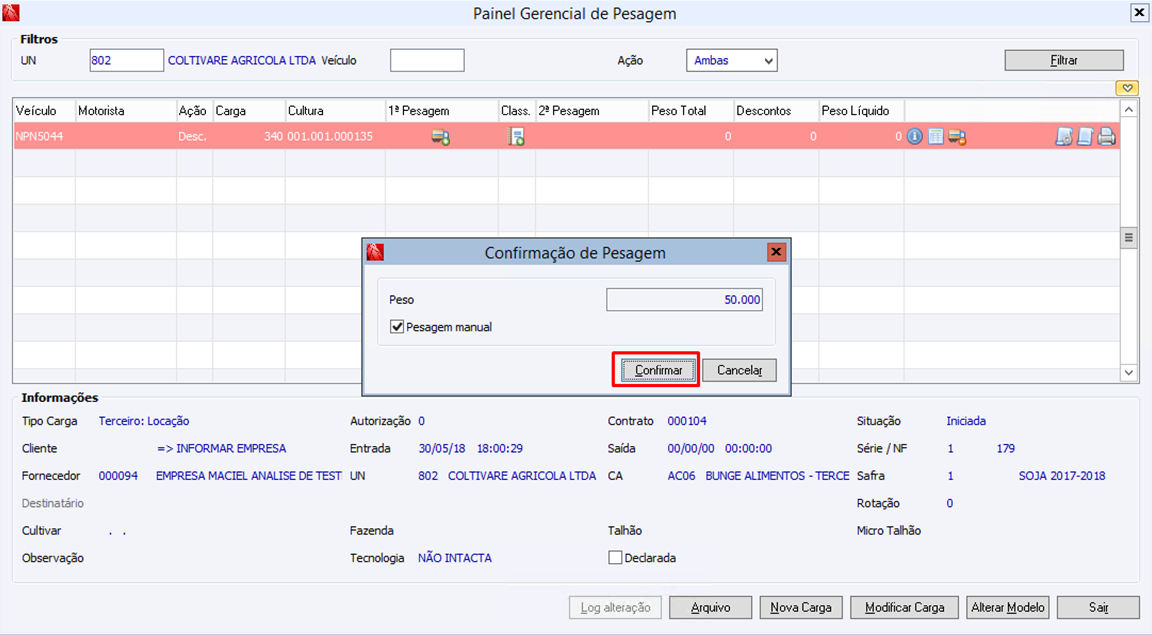Click the 2ª Pesagem column header
This screenshot has width=1152, height=635.
click(591, 111)
